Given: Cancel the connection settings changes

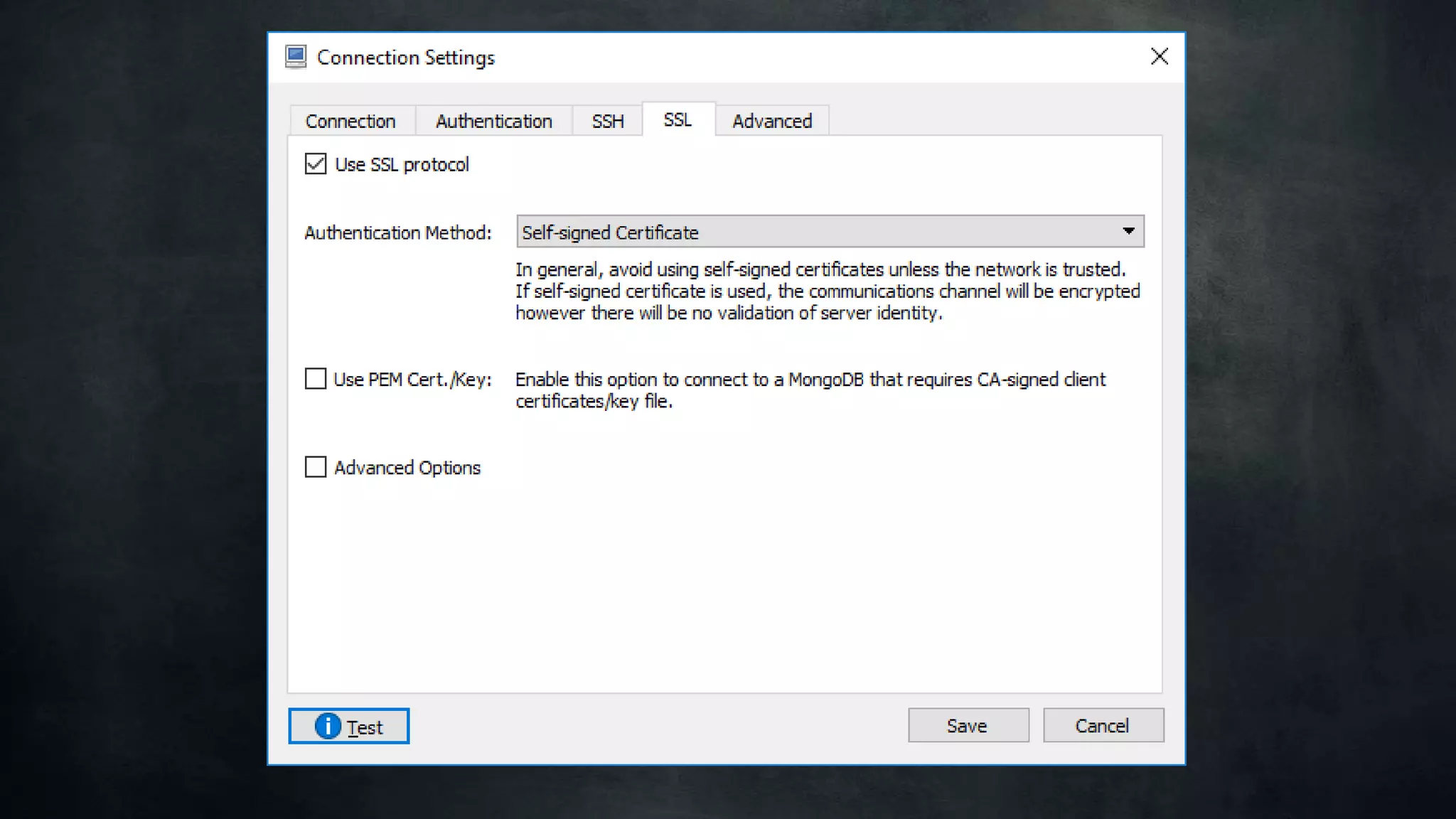Looking at the screenshot, I should tap(1103, 726).
